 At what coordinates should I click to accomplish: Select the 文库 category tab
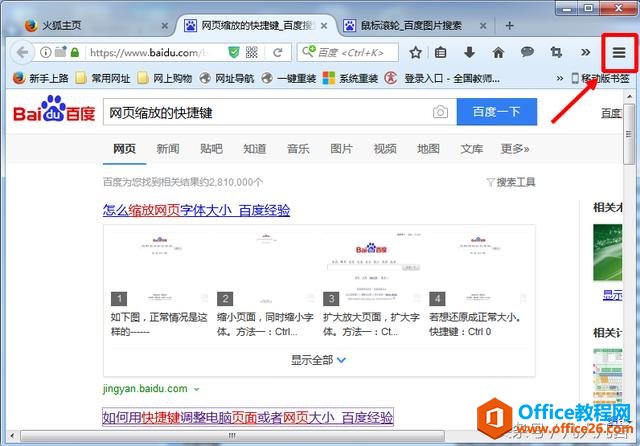click(471, 149)
